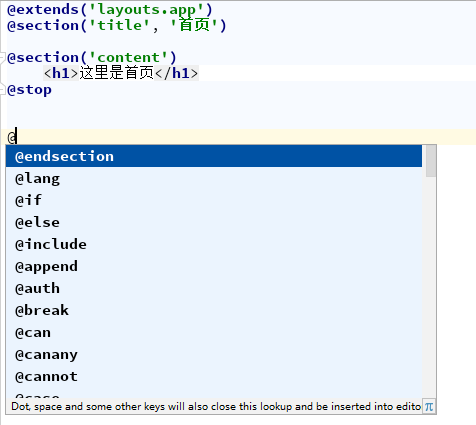Click the lookup hint text about Dot, space
Viewport: 476px width, 425px height.
pyautogui.click(x=216, y=407)
